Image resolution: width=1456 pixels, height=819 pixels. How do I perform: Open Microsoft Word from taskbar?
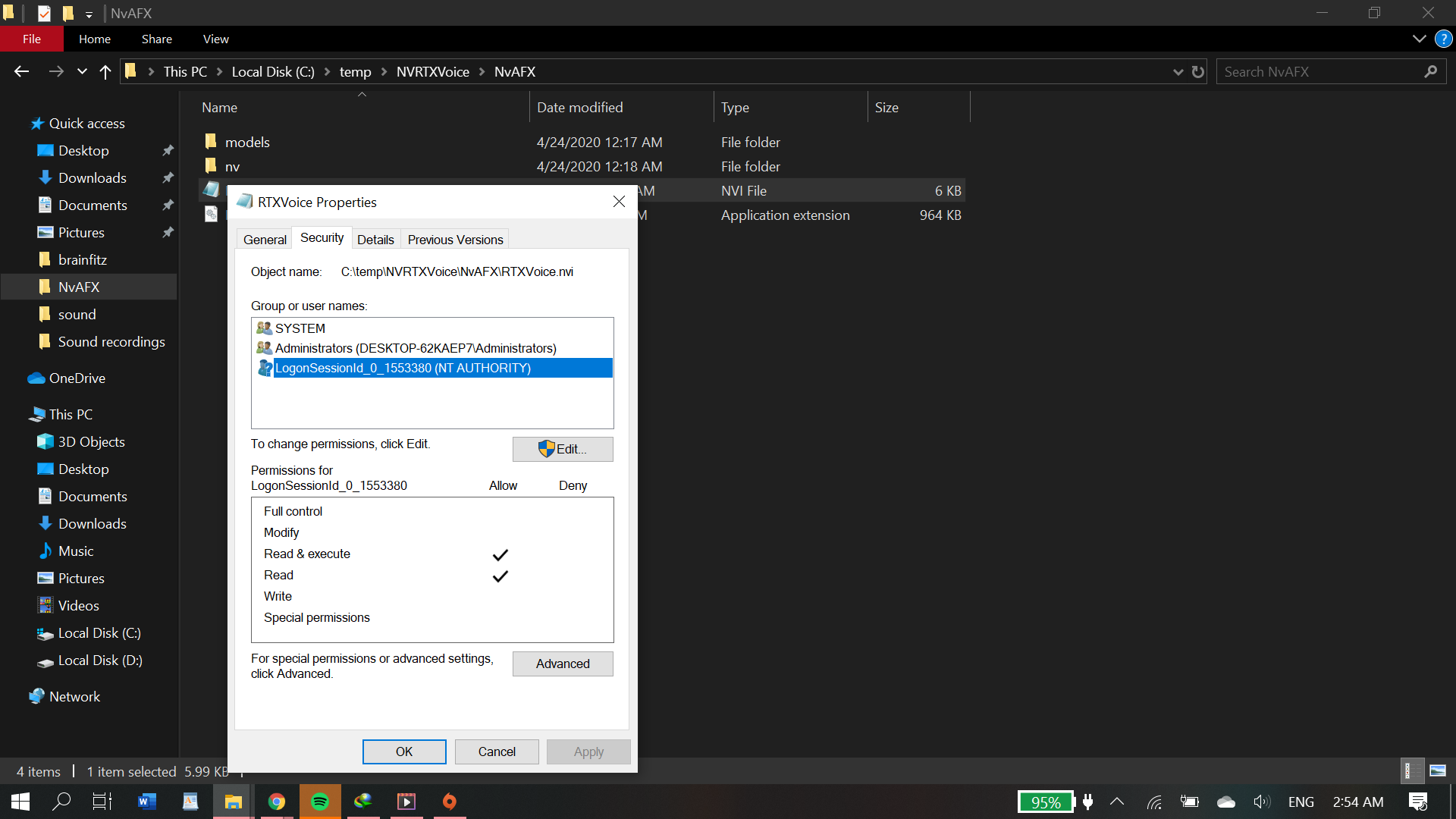point(146,802)
